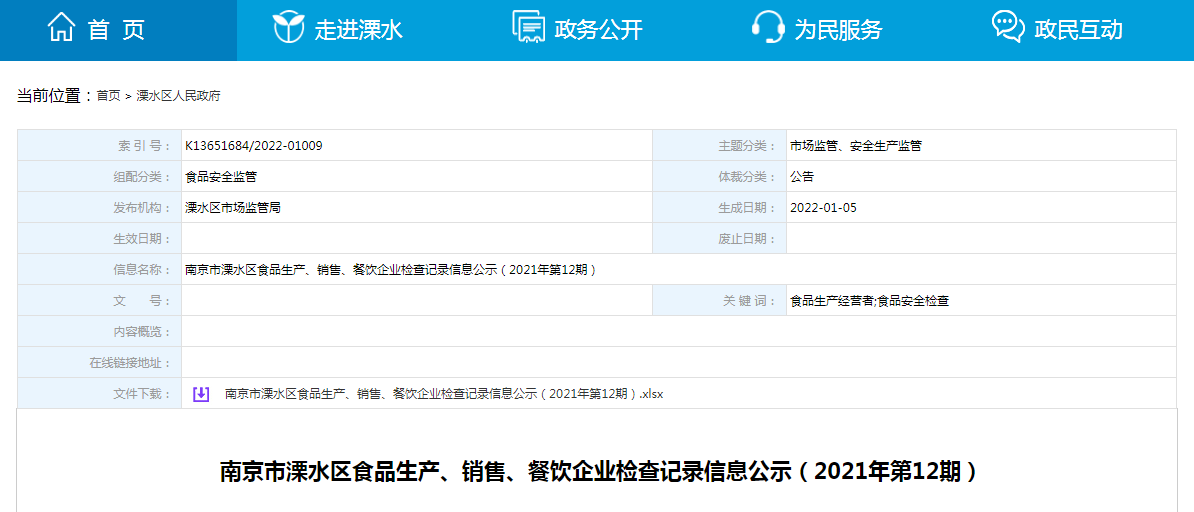This screenshot has height=512, width=1194.
Task: Click the 生效日期 label cell
Action: [100, 238]
